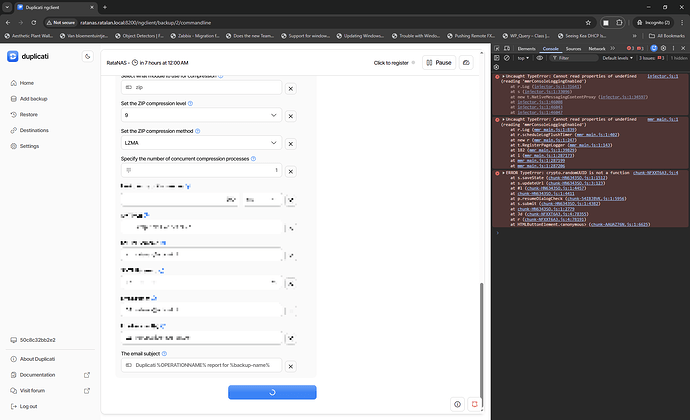Expand the first Uncaught TypeError message

(503, 76)
